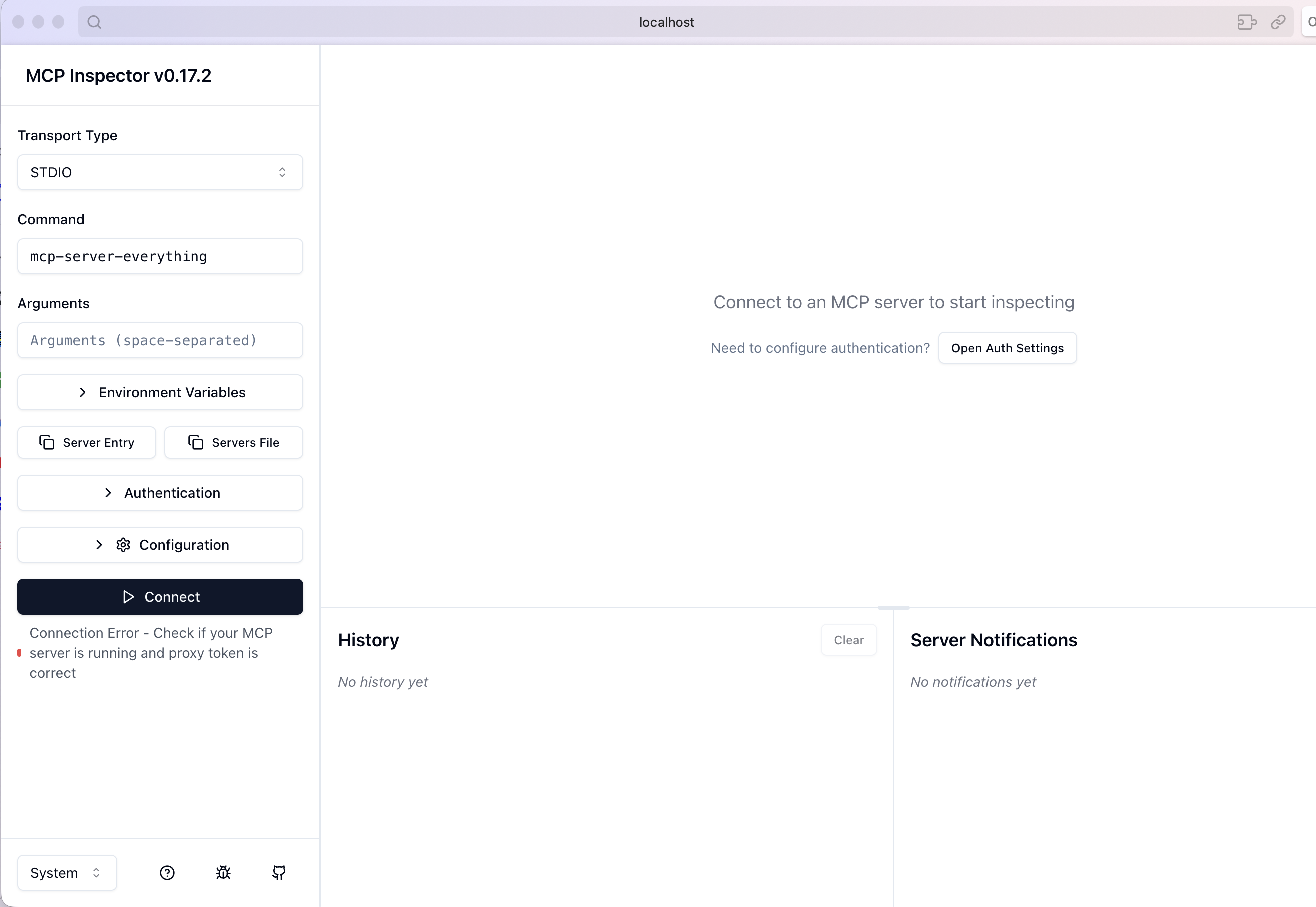The height and width of the screenshot is (907, 1316).
Task: Copy Server Entry to clipboard
Action: 87,442
